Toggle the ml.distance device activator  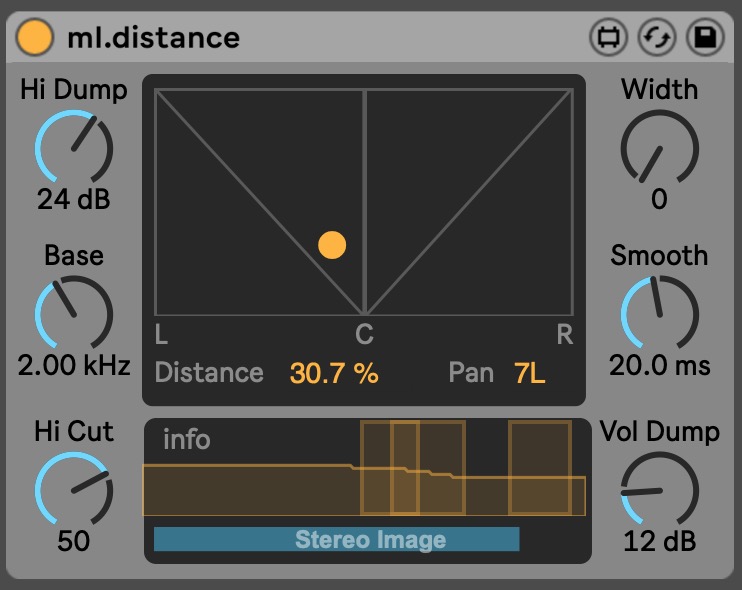coord(35,38)
